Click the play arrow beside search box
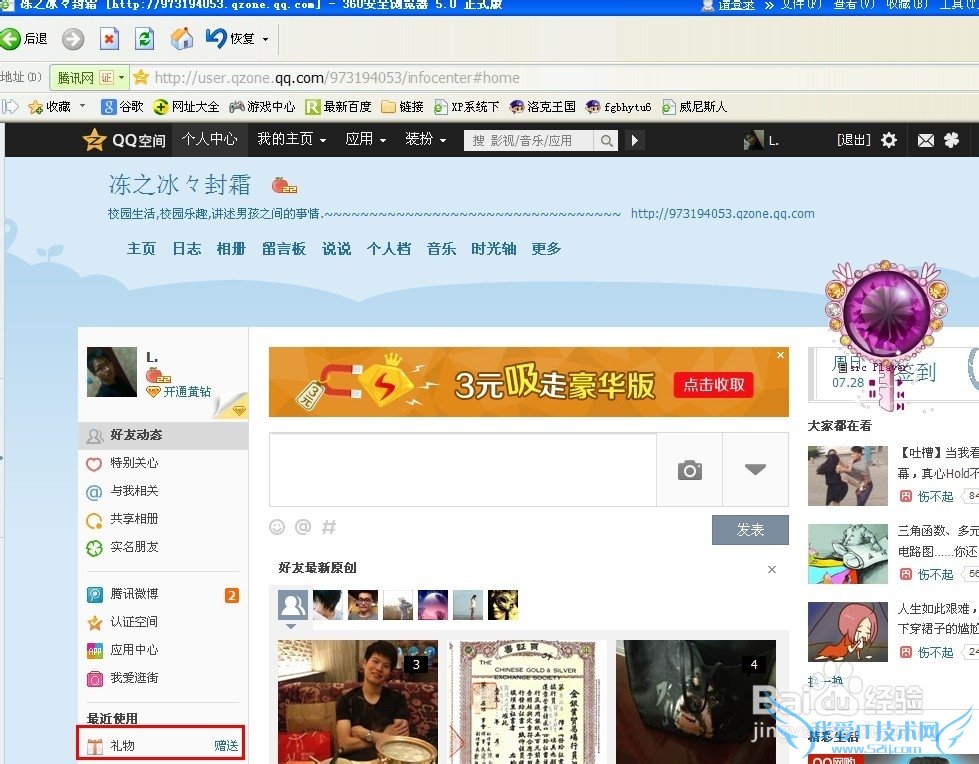The height and width of the screenshot is (764, 979). pyautogui.click(x=634, y=140)
